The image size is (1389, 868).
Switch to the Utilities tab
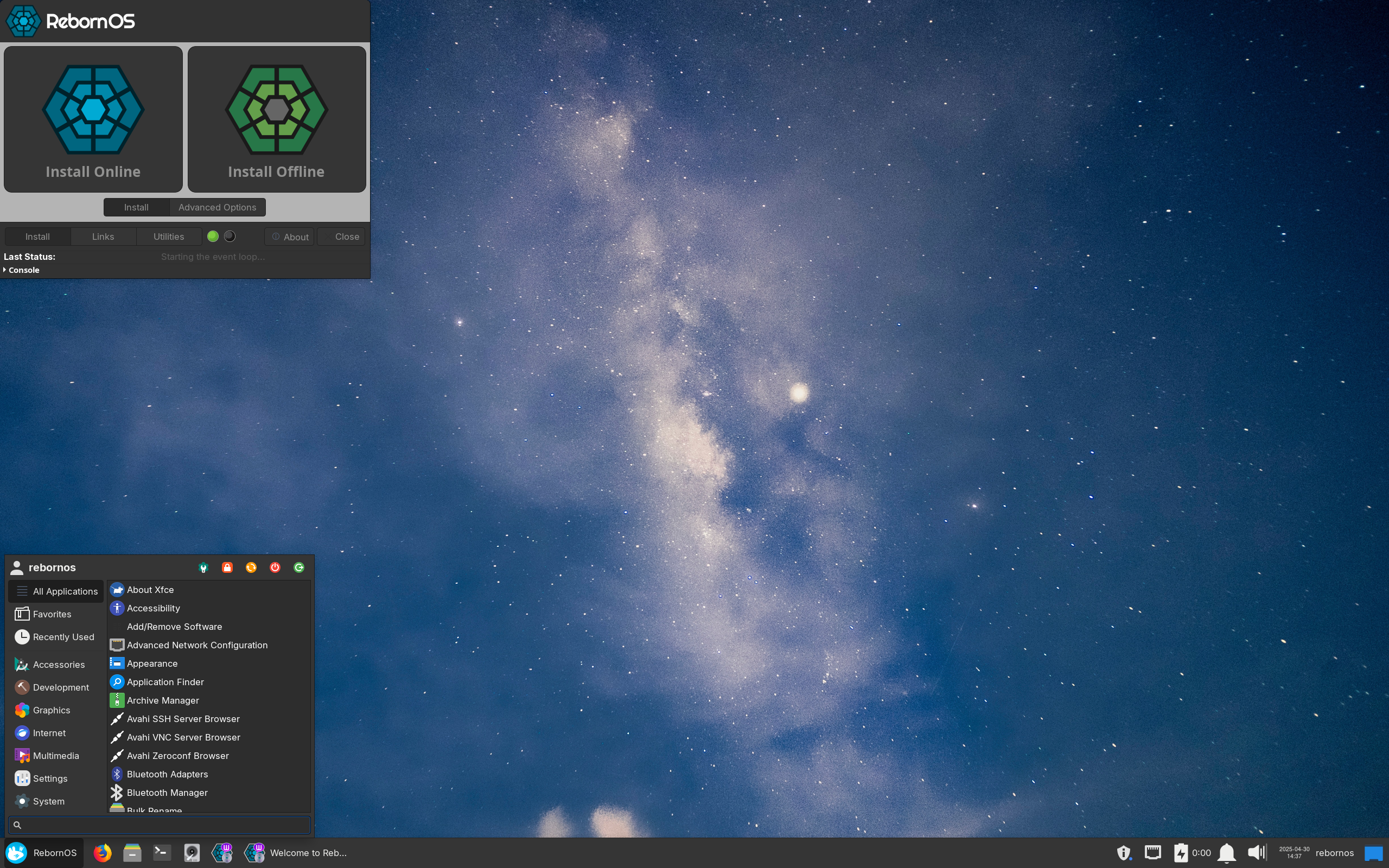[169, 237]
